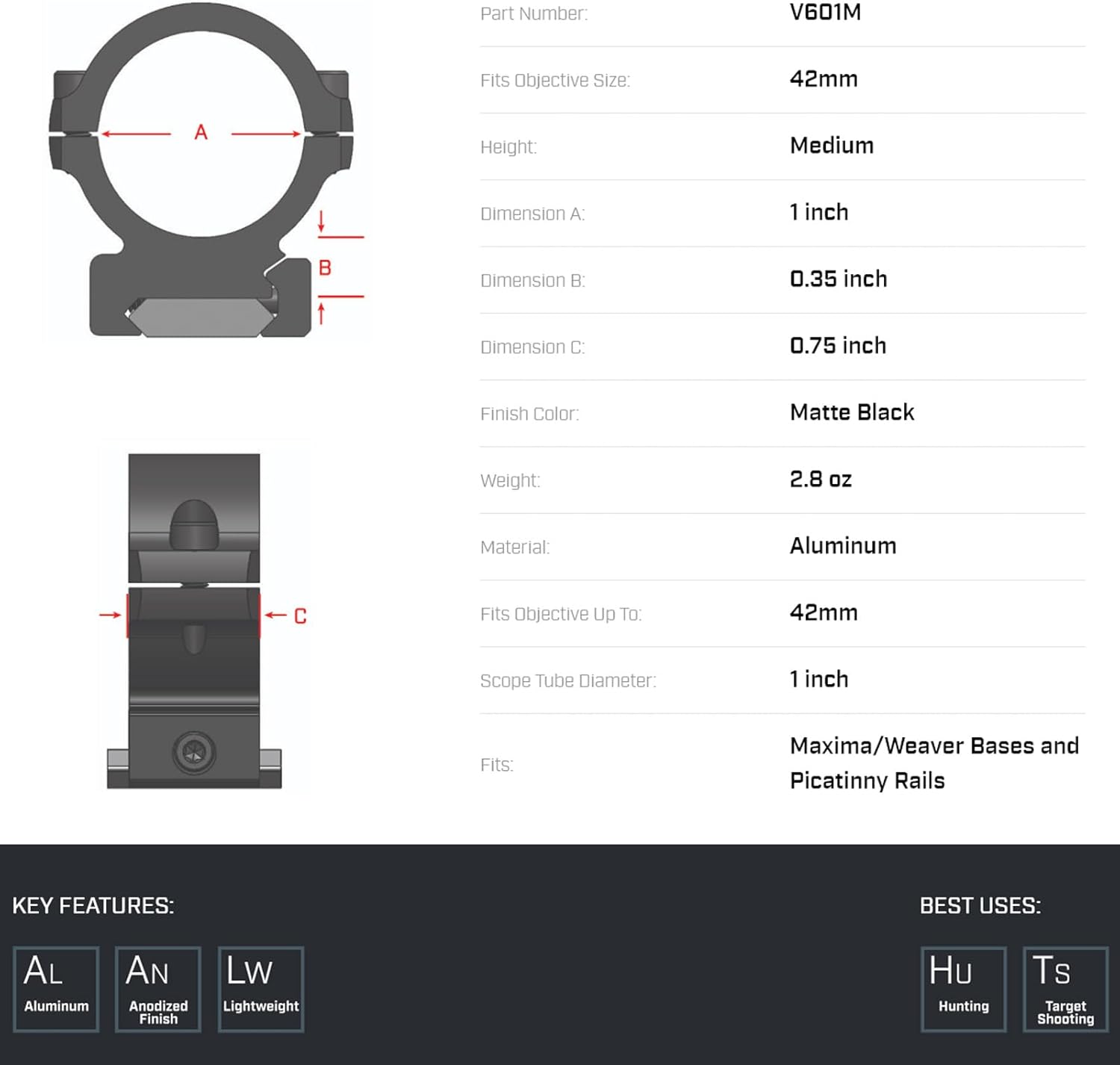Click the Material label

pyautogui.click(x=514, y=547)
